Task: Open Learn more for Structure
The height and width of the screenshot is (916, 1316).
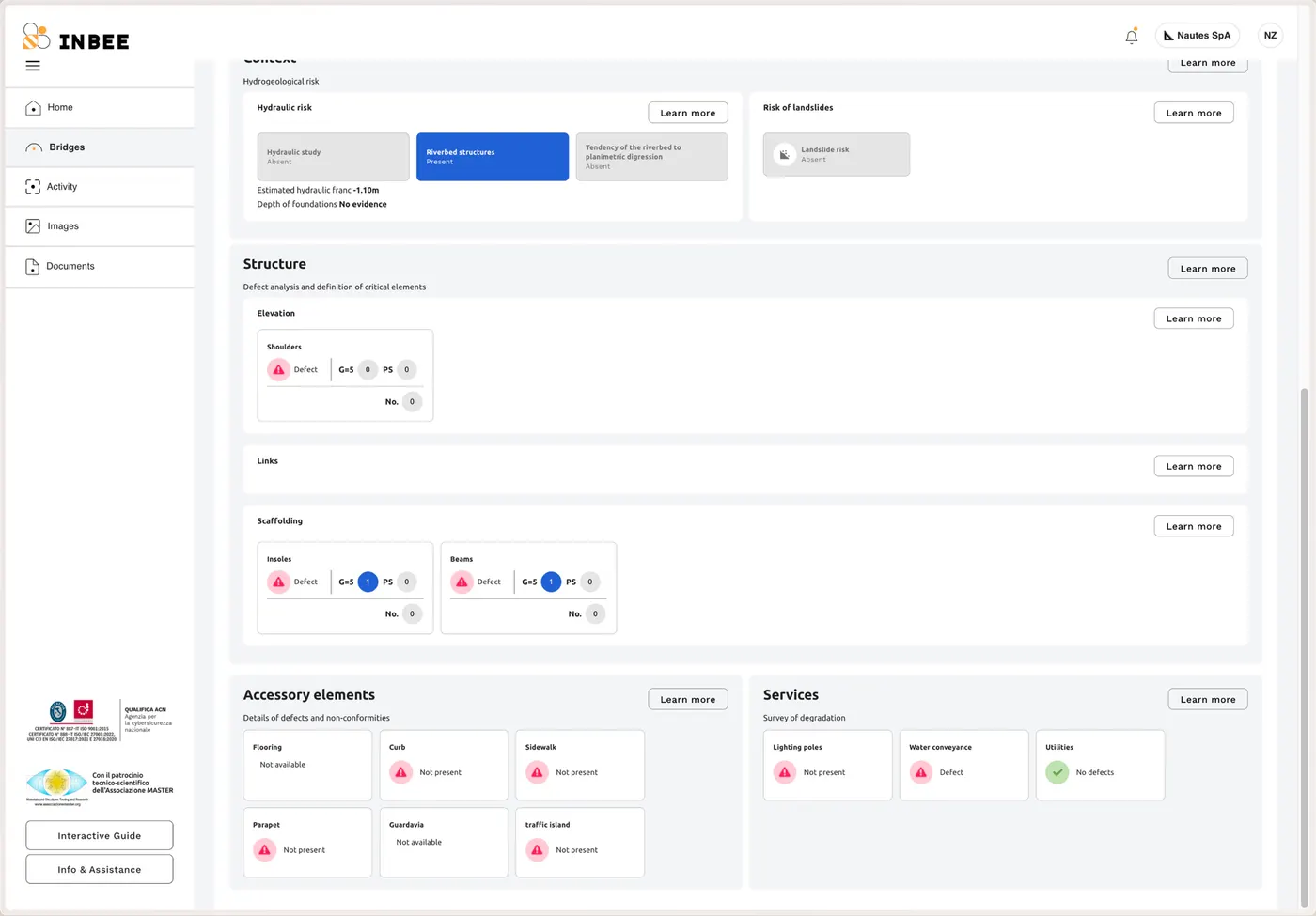Action: (1208, 269)
